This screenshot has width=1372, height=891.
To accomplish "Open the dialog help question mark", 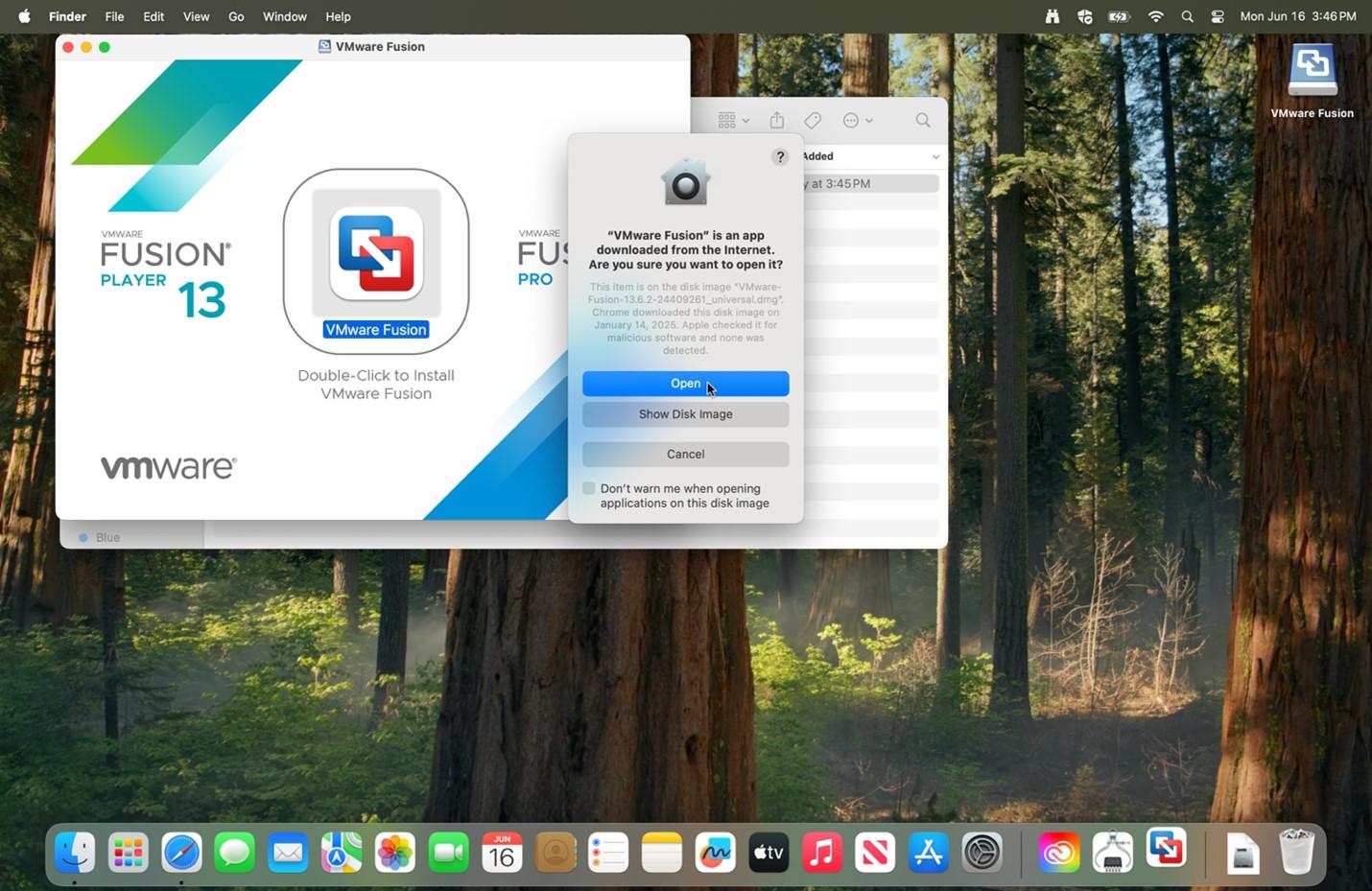I will coord(780,157).
